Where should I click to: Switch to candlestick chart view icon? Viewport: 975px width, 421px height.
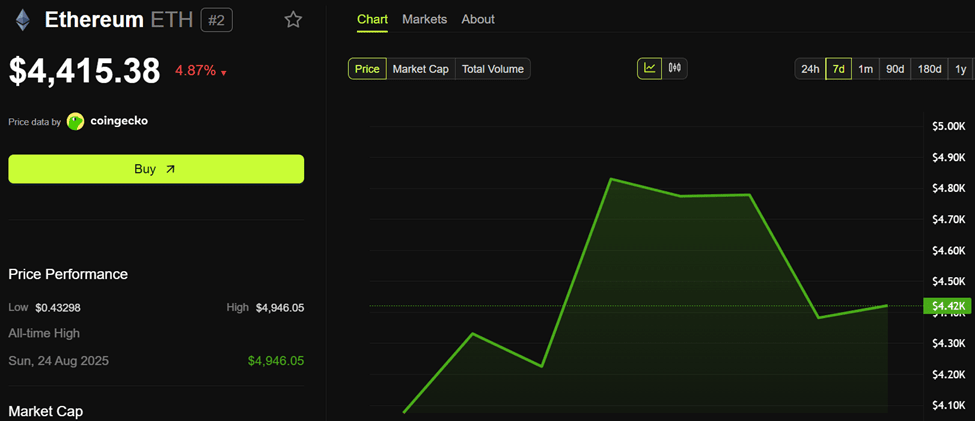tap(675, 68)
